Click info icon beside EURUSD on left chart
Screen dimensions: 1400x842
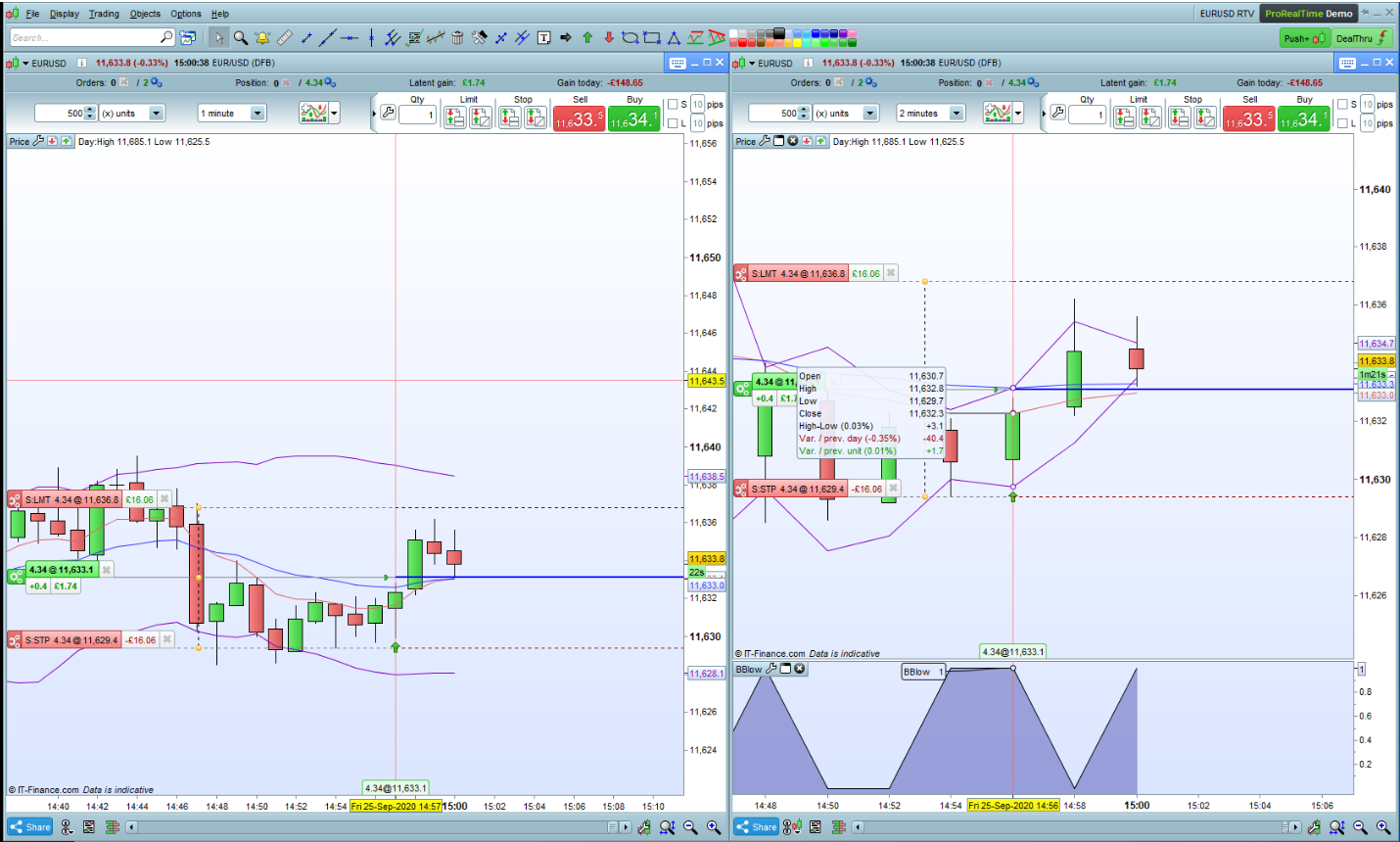click(x=81, y=63)
